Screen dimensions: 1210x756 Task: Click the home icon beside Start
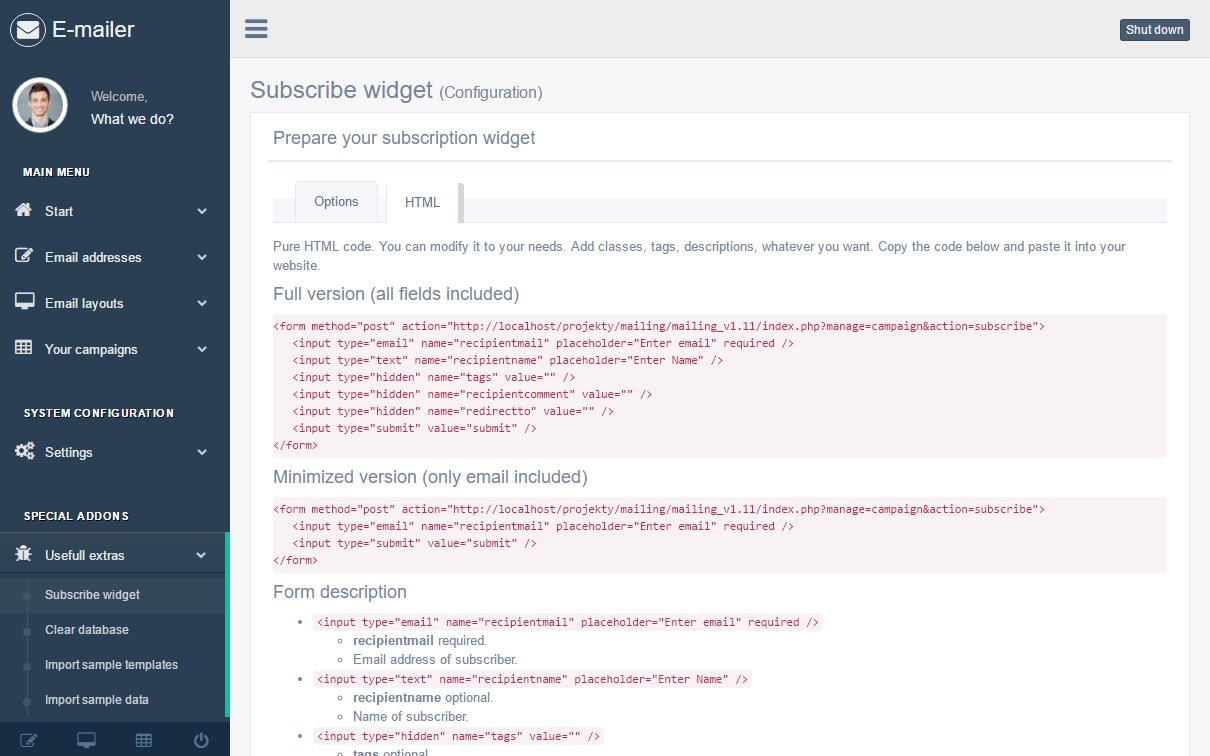24,211
